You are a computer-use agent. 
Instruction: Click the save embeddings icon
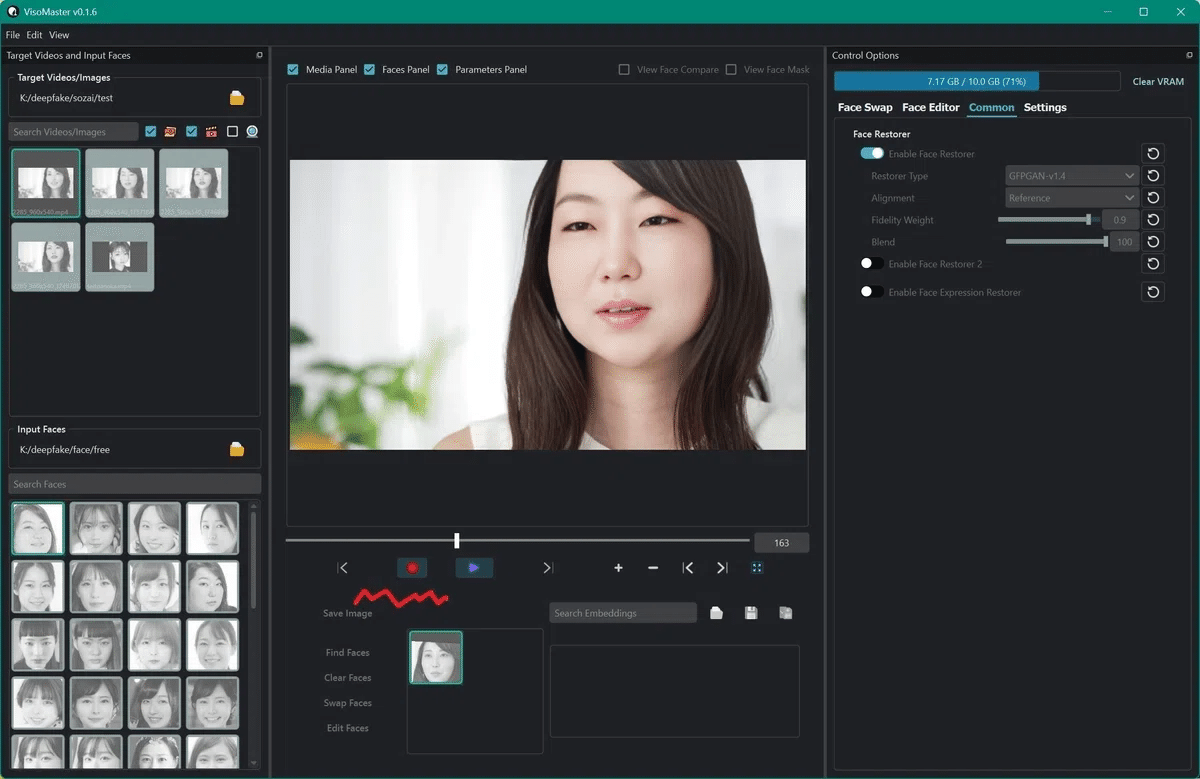click(751, 612)
